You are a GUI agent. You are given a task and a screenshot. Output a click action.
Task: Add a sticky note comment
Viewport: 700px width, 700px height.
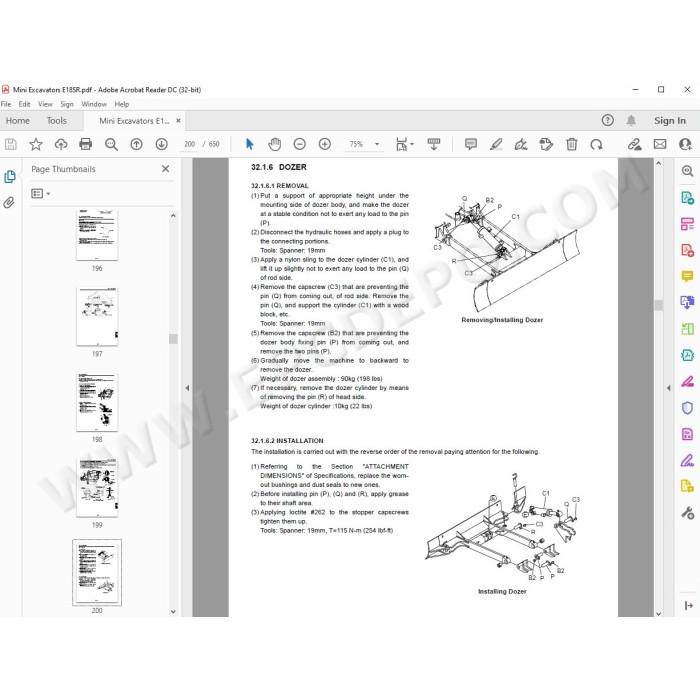click(x=471, y=144)
